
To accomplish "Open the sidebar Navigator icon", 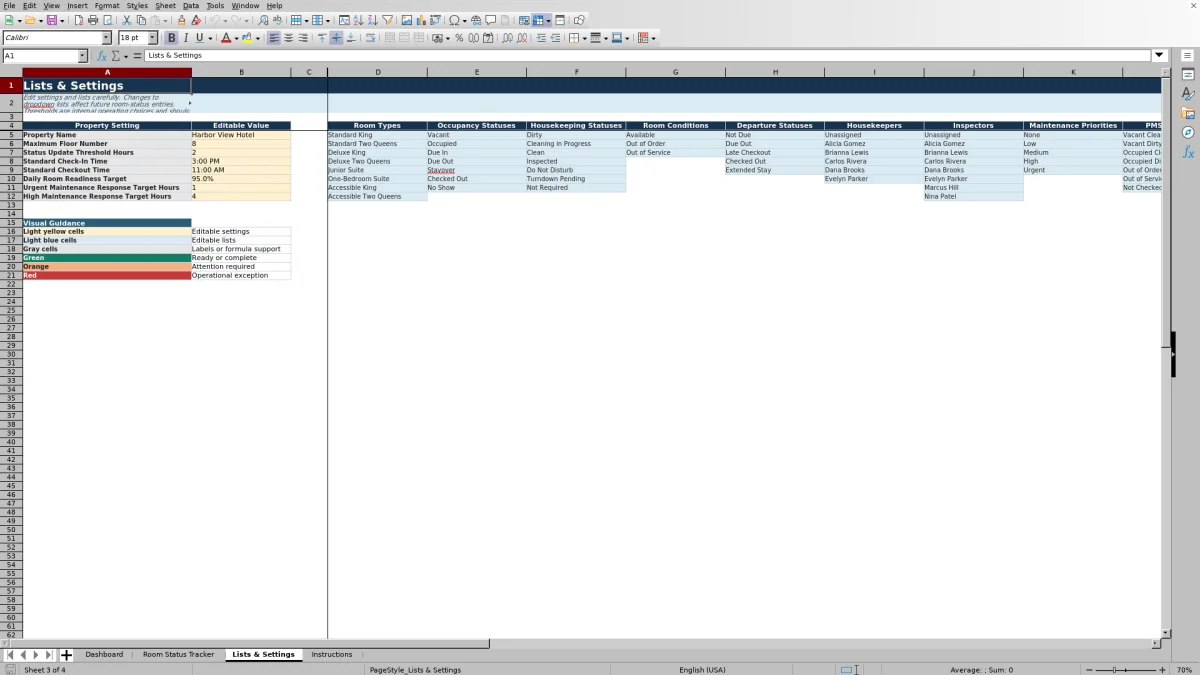I will click(1188, 132).
